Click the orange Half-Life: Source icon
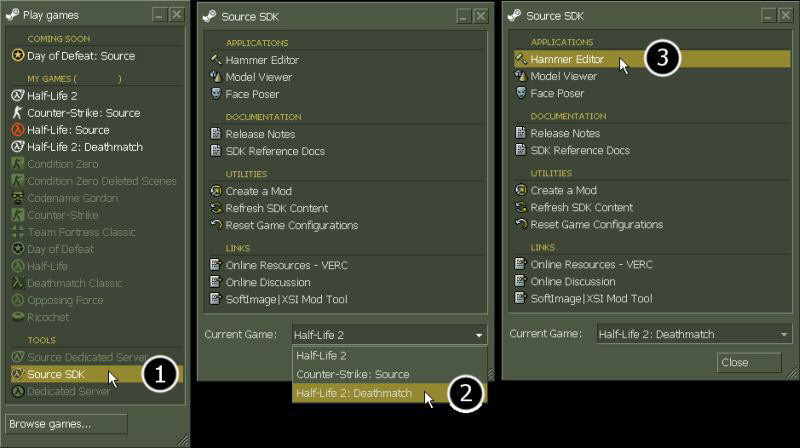Viewport: 800px width, 448px height. tap(18, 130)
